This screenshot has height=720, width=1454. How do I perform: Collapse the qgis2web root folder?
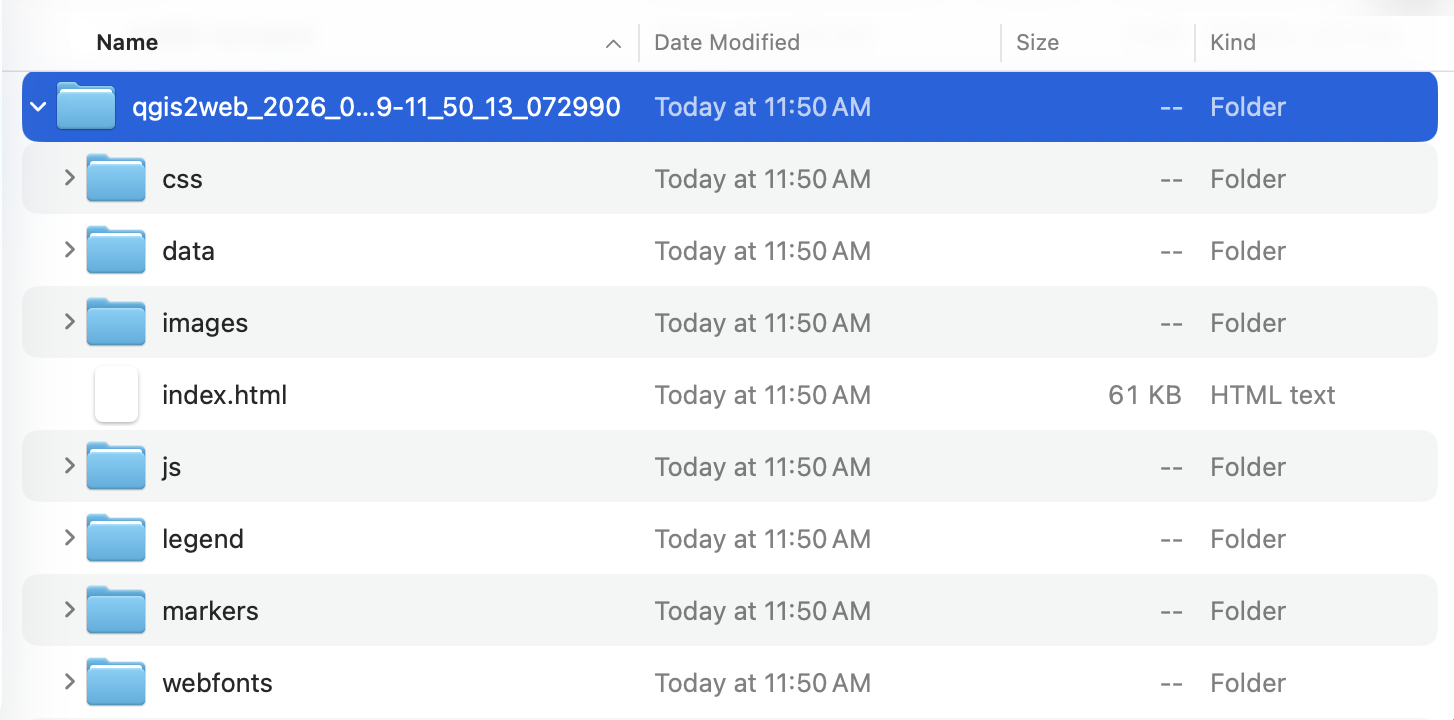coord(38,107)
